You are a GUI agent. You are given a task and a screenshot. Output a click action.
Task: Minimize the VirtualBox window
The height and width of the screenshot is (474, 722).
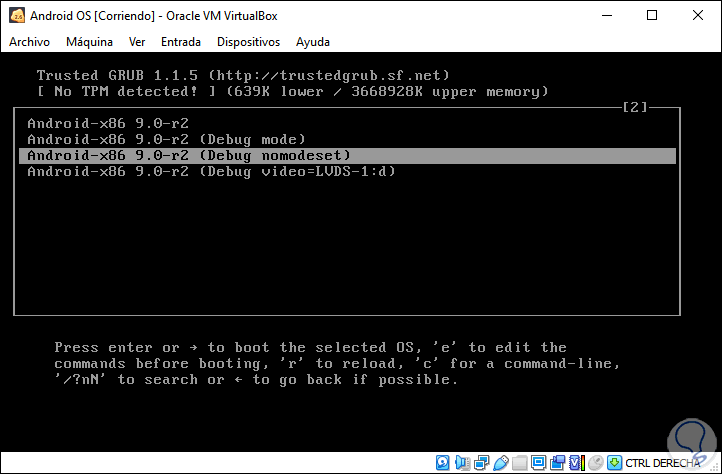(x=607, y=16)
